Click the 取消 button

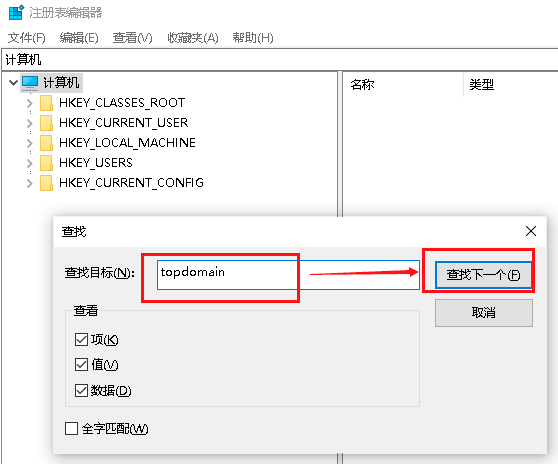coord(484,313)
